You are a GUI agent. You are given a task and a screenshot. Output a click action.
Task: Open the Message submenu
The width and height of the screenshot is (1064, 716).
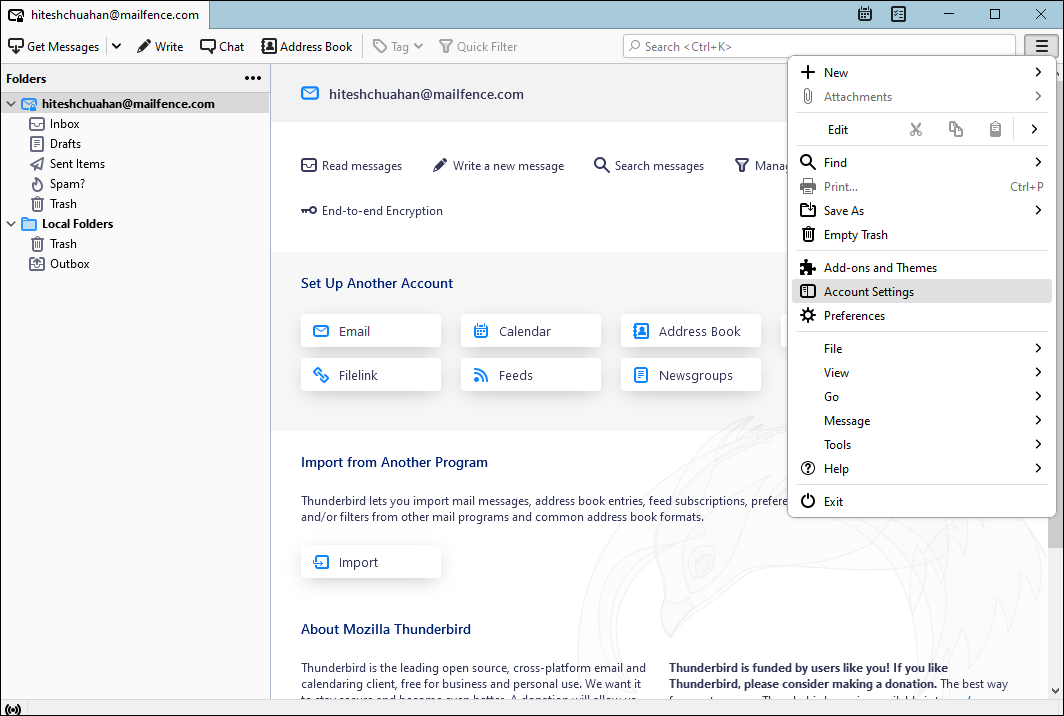(x=922, y=421)
